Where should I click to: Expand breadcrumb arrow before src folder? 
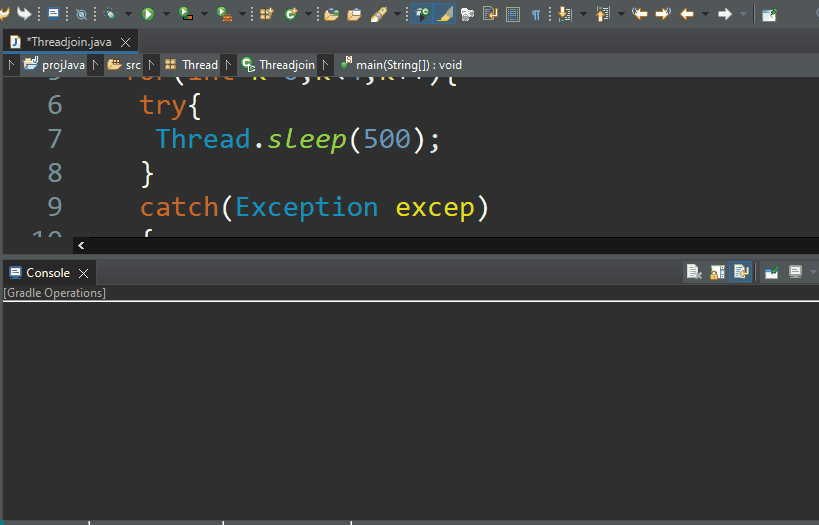(x=97, y=65)
